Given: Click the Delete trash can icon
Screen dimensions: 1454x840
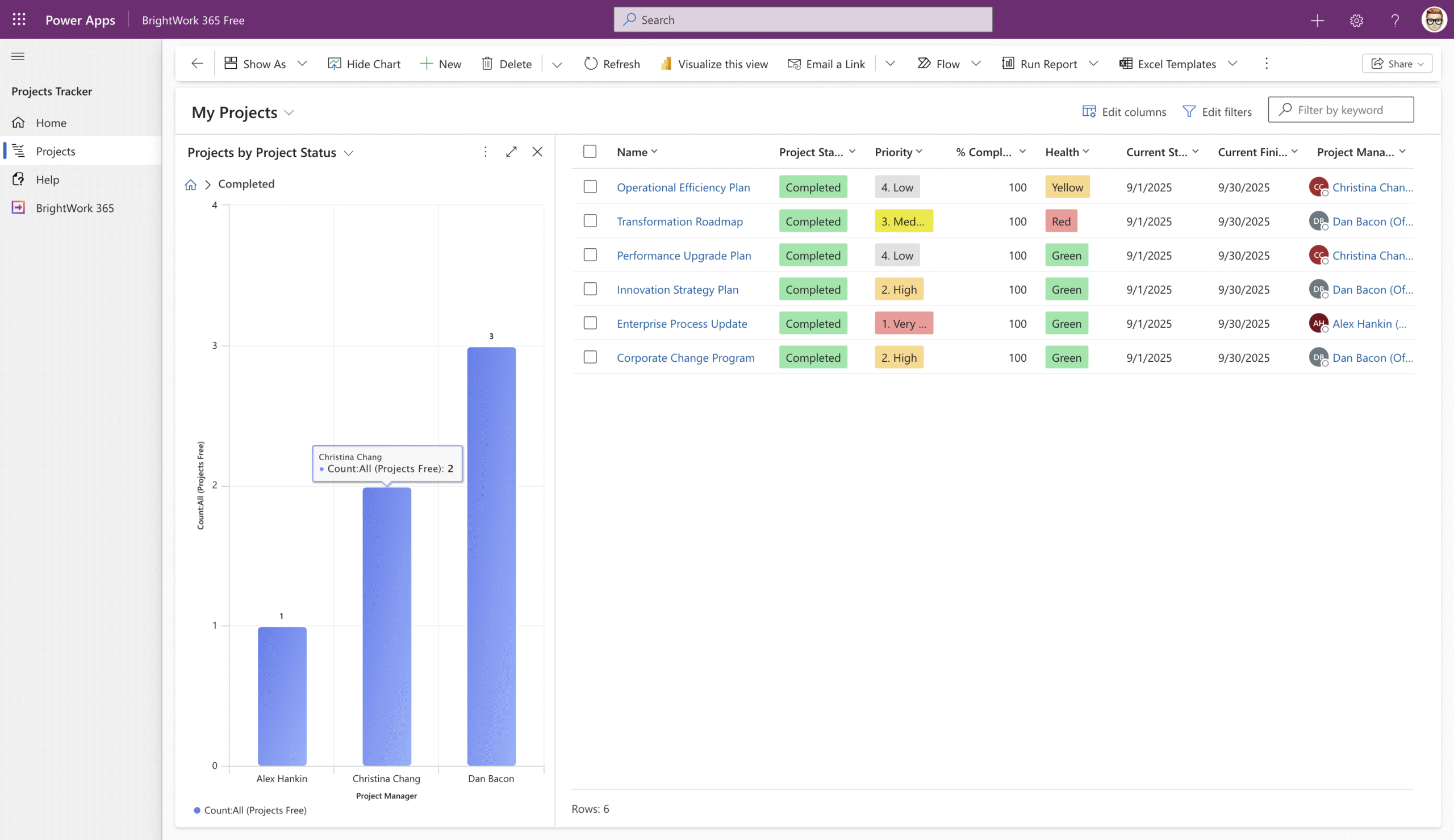Looking at the screenshot, I should coord(487,64).
